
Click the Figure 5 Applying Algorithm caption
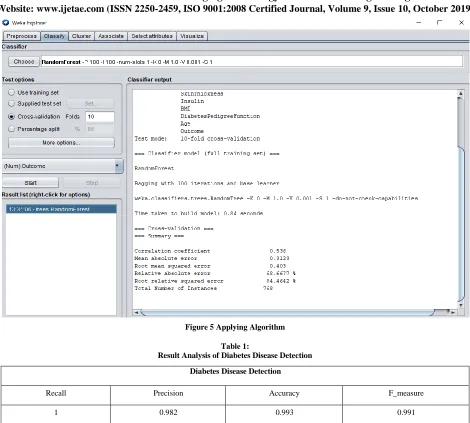click(x=235, y=327)
